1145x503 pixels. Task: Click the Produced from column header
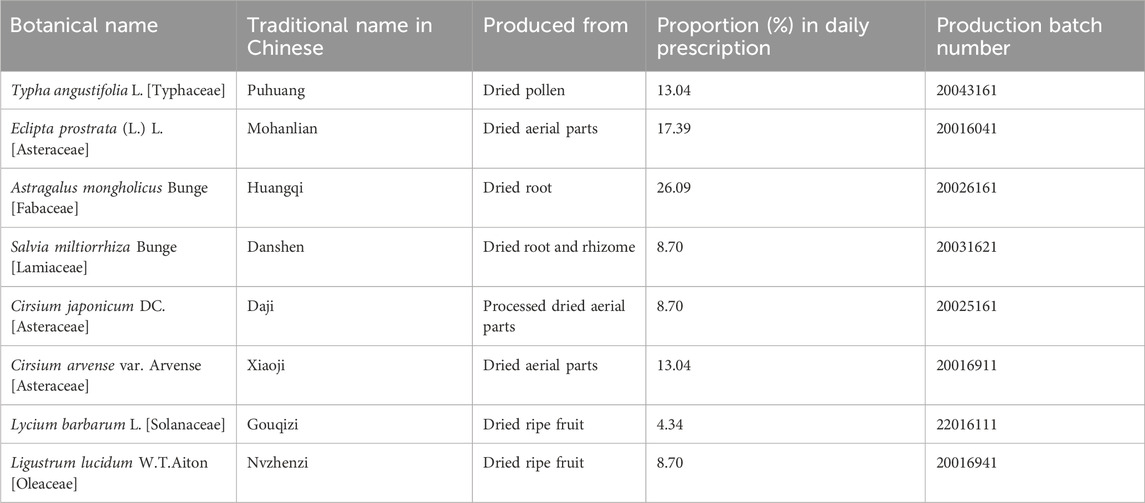click(x=555, y=26)
